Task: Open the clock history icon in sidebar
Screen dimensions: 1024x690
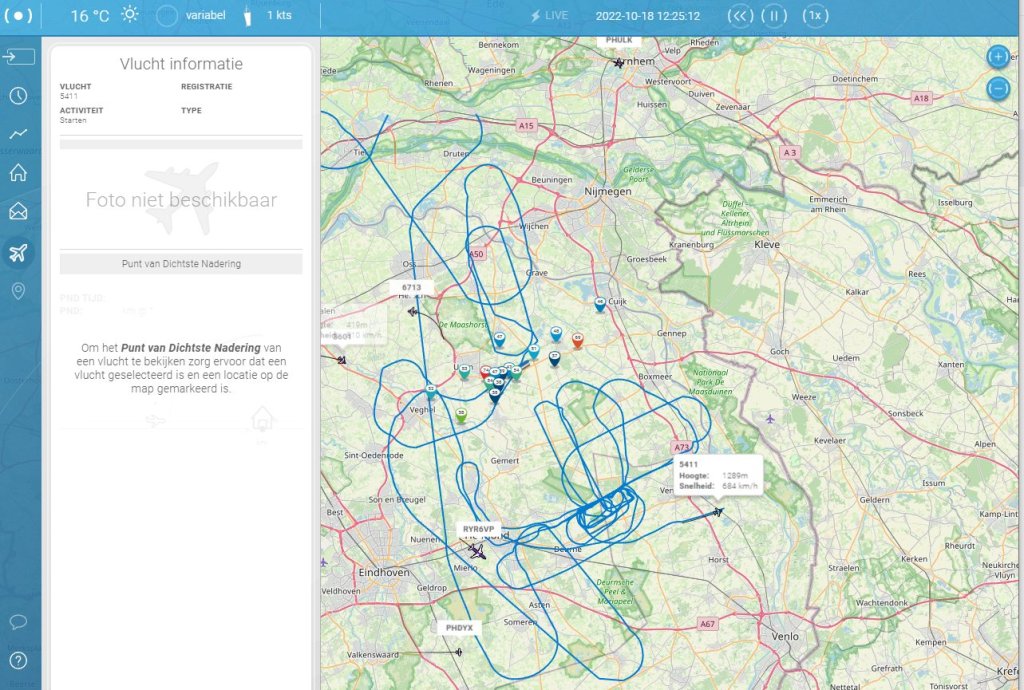Action: (18, 96)
